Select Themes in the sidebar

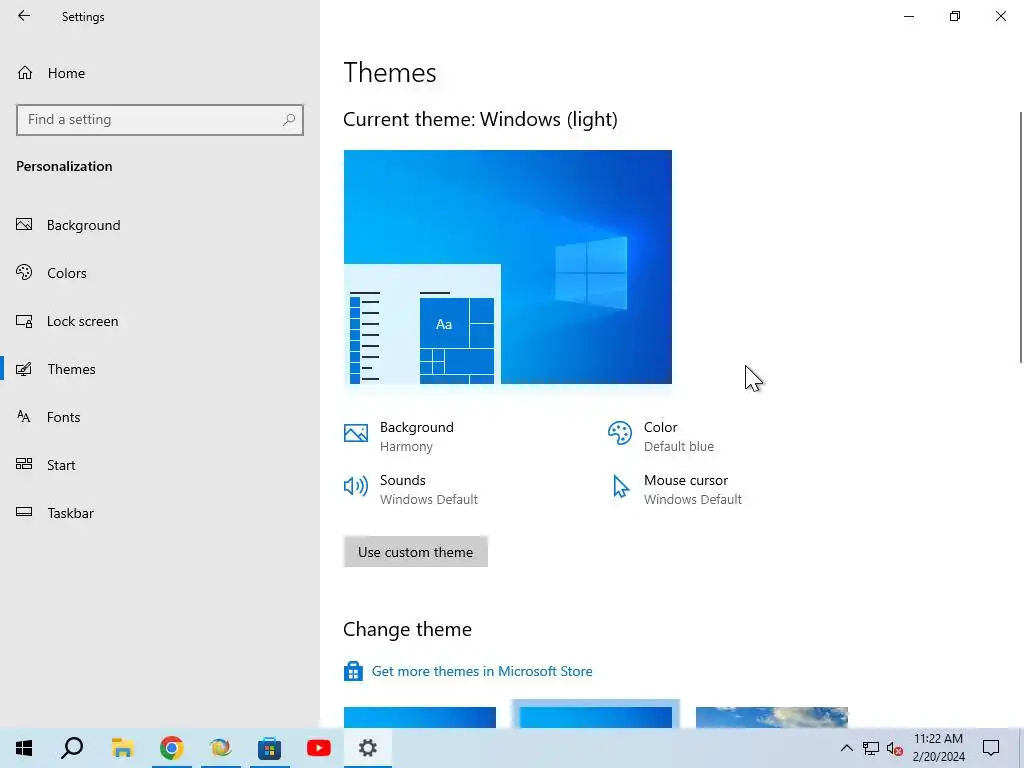pos(71,370)
